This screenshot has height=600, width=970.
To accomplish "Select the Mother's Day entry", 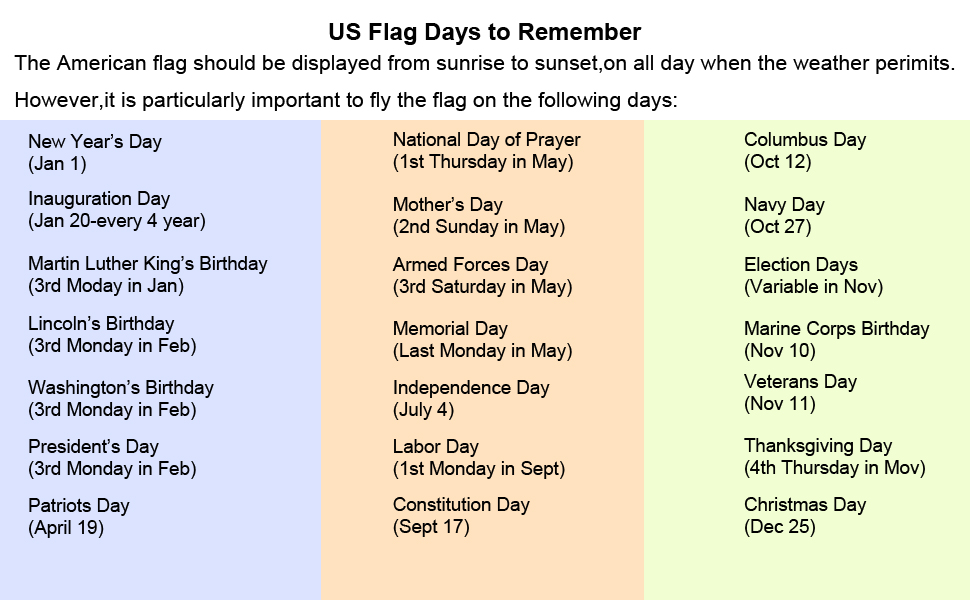I will 447,205.
